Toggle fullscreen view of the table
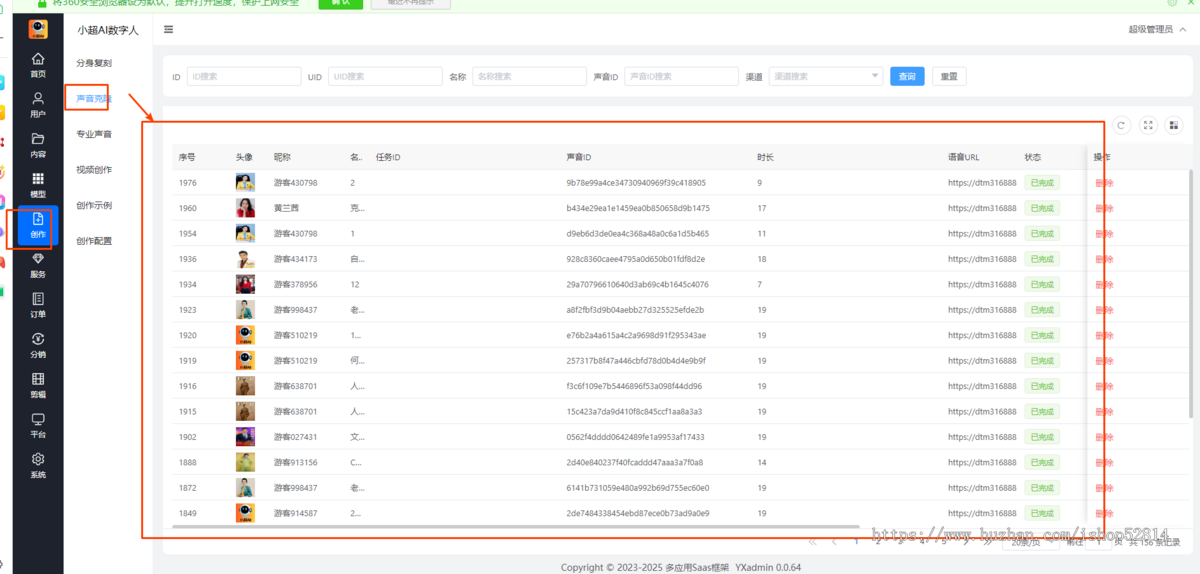The height and width of the screenshot is (574, 1200). pos(1148,125)
